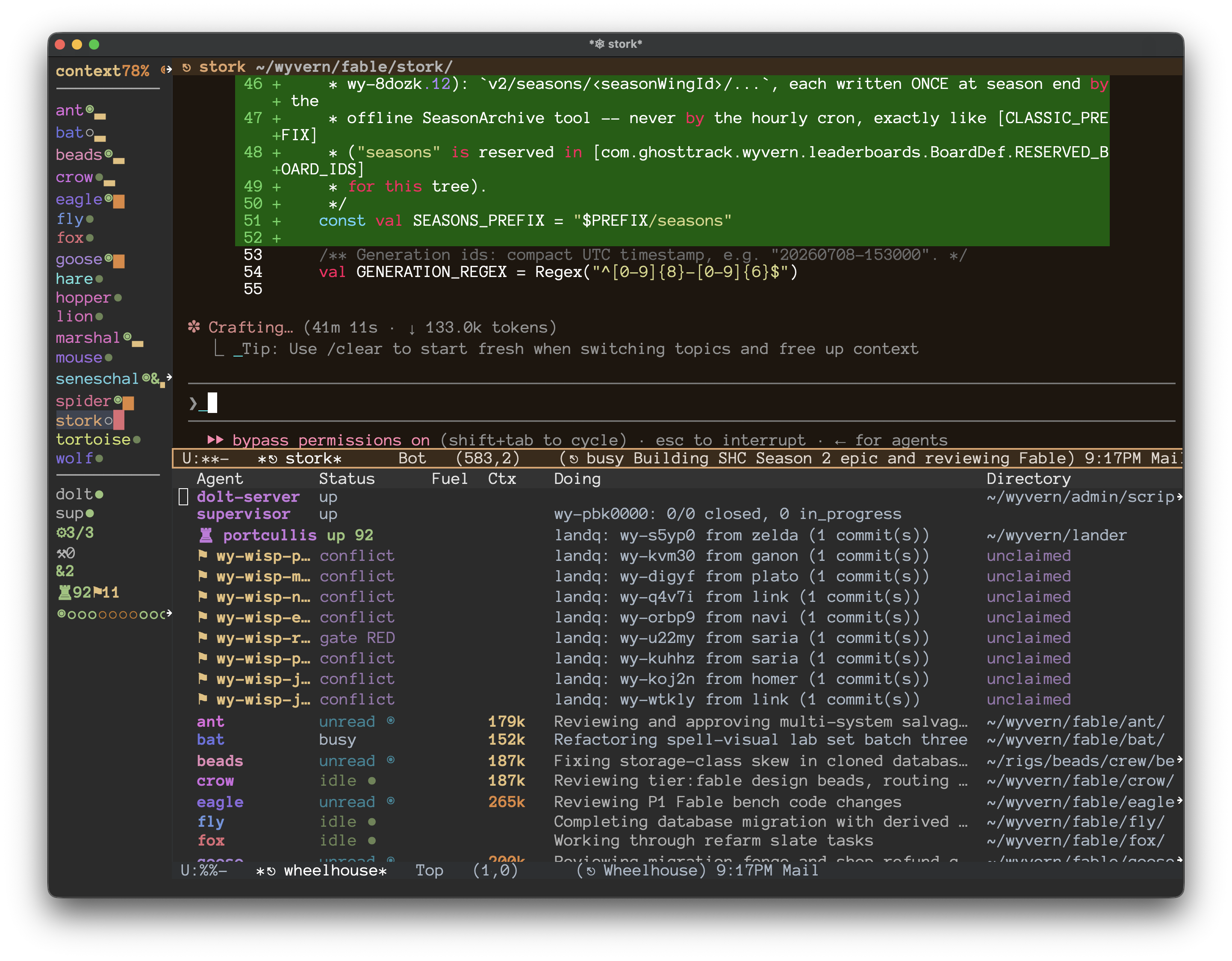Select the marshal agent in sidebar
The width and height of the screenshot is (1232, 961).
[88, 338]
